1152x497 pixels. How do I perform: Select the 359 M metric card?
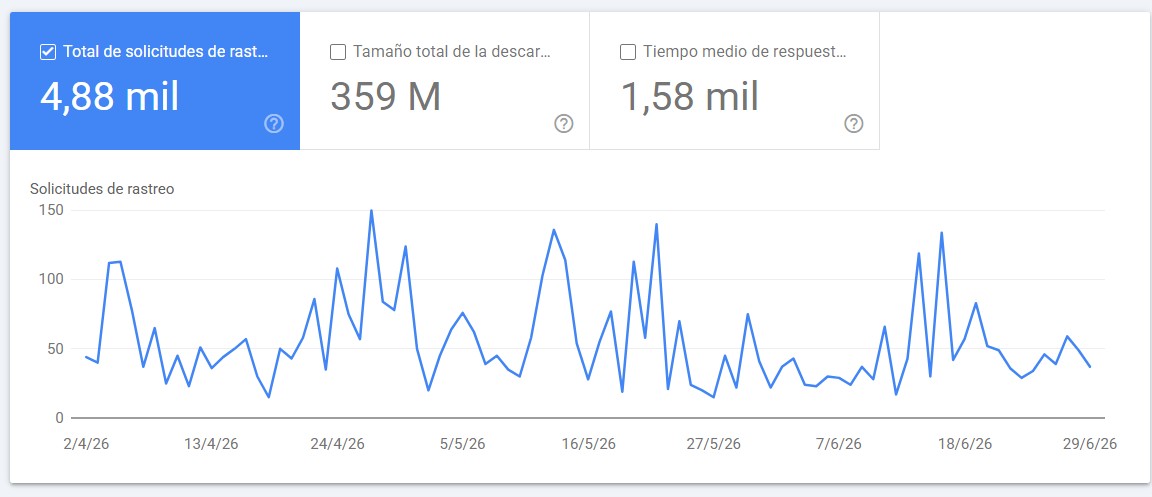444,81
